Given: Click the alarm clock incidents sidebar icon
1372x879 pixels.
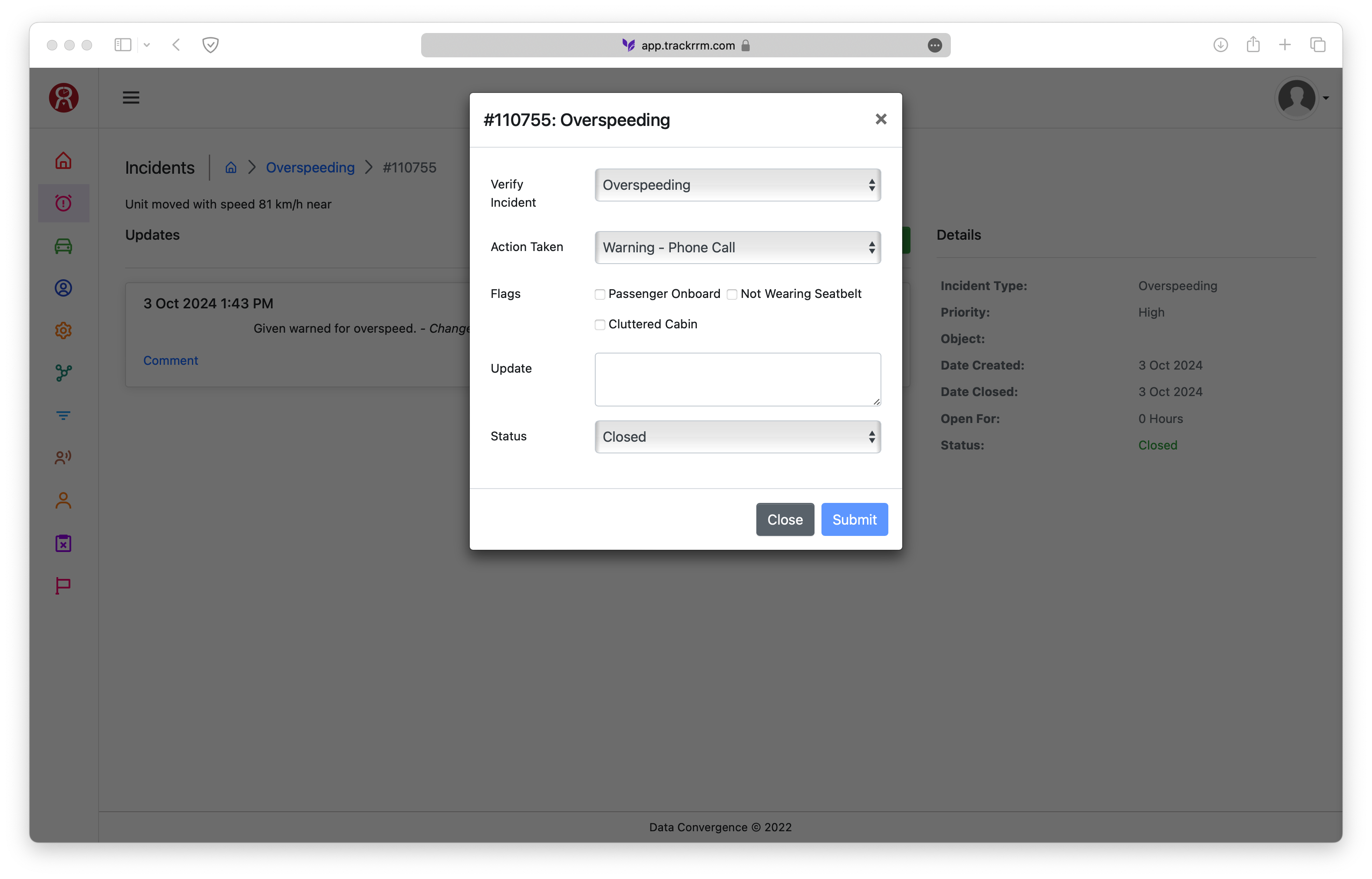Looking at the screenshot, I should (x=63, y=203).
